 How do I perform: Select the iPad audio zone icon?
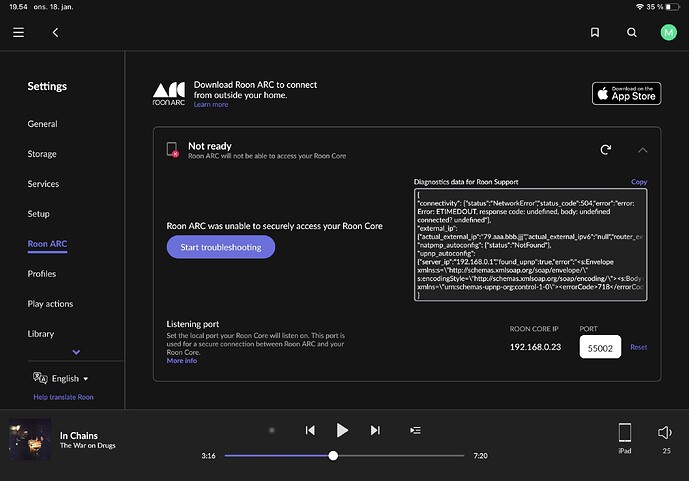point(624,433)
